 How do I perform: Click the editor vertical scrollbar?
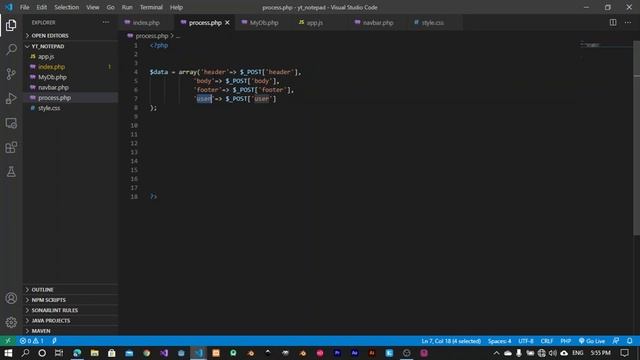click(x=636, y=139)
